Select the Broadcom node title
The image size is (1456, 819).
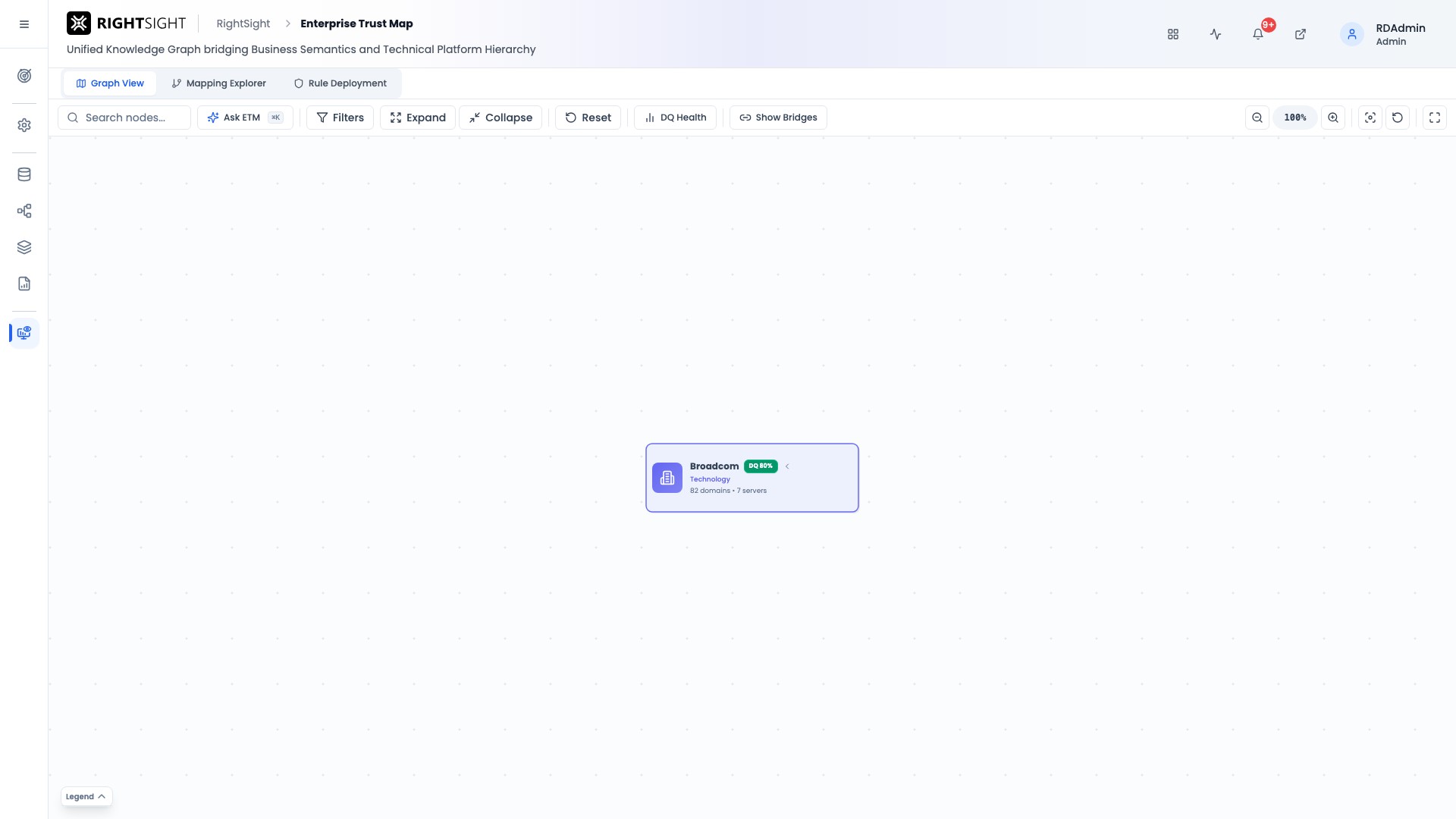pos(714,466)
